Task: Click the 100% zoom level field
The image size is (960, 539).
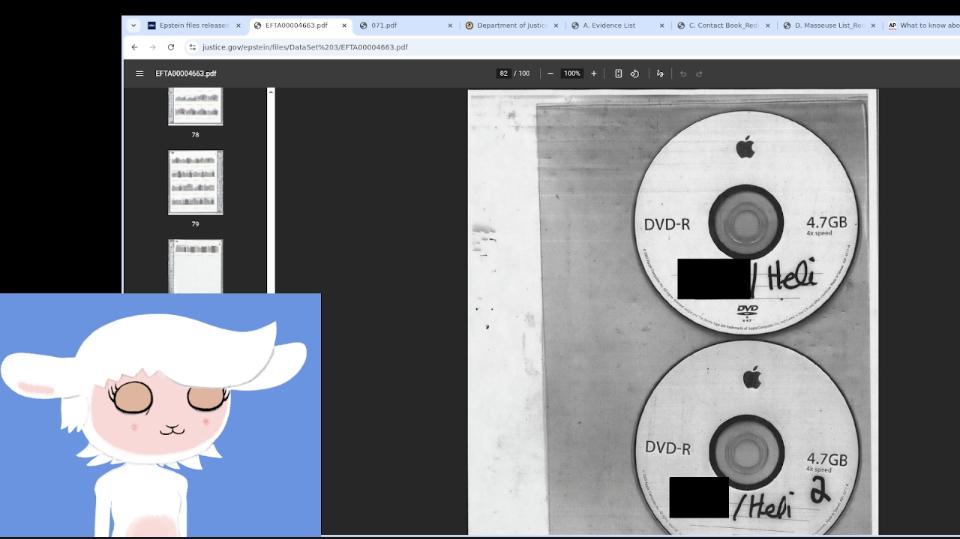Action: [x=572, y=73]
